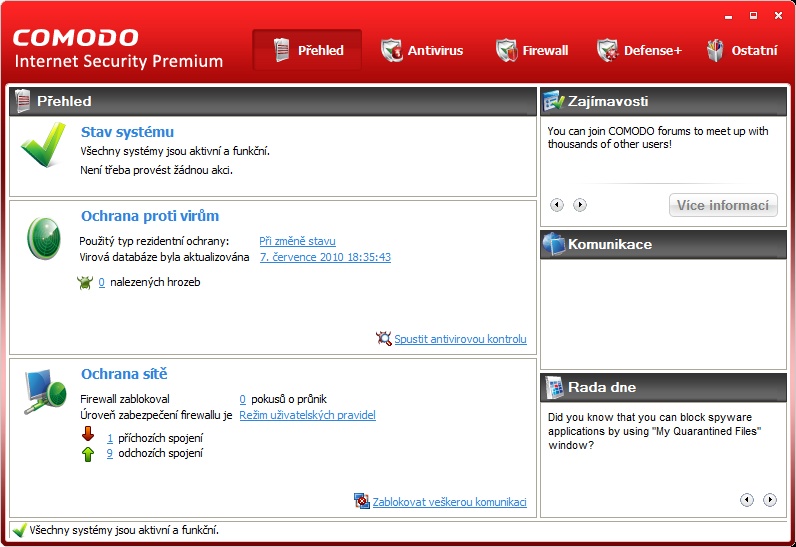Viewport: 796px width, 547px height.
Task: Switch to the Antivirus tab
Action: pos(422,50)
